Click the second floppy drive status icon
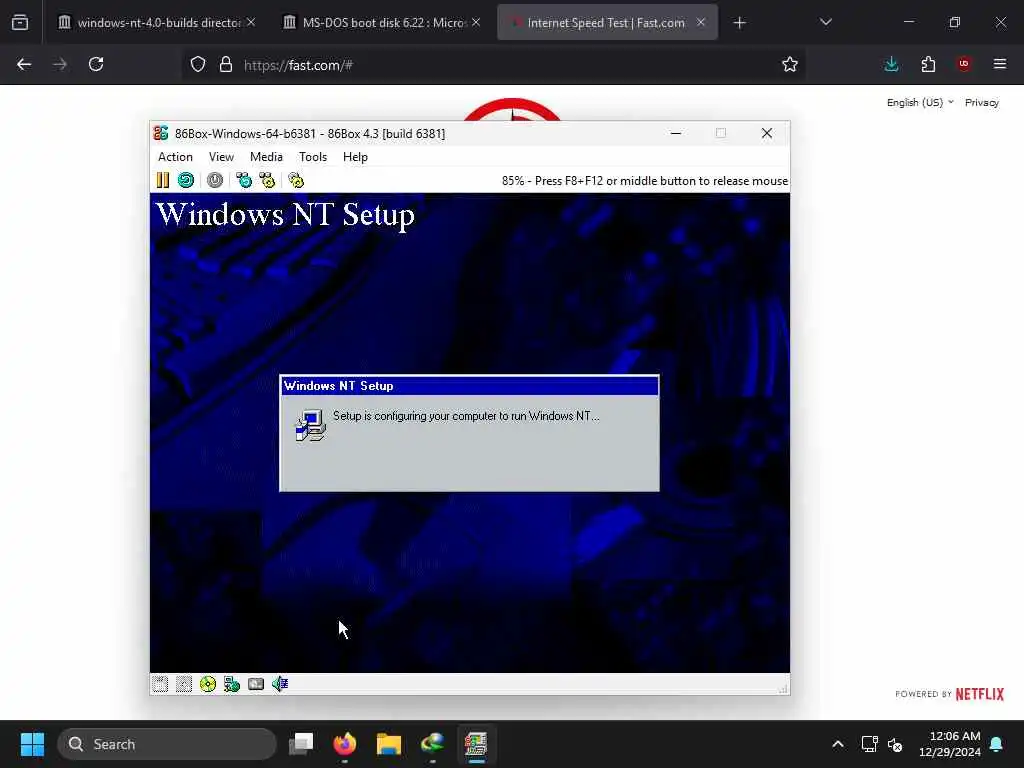The width and height of the screenshot is (1024, 768). (184, 684)
